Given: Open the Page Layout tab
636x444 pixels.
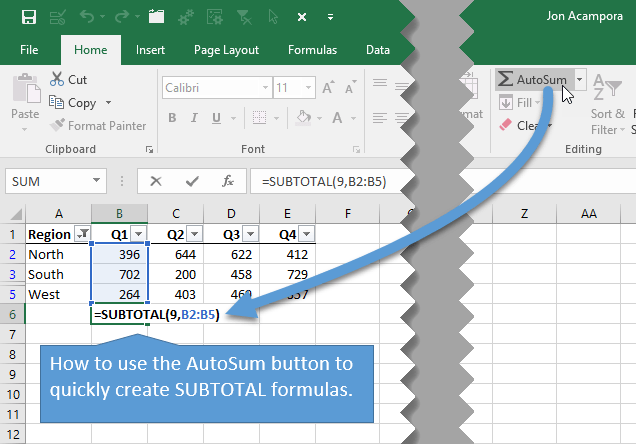Looking at the screenshot, I should tap(225, 50).
